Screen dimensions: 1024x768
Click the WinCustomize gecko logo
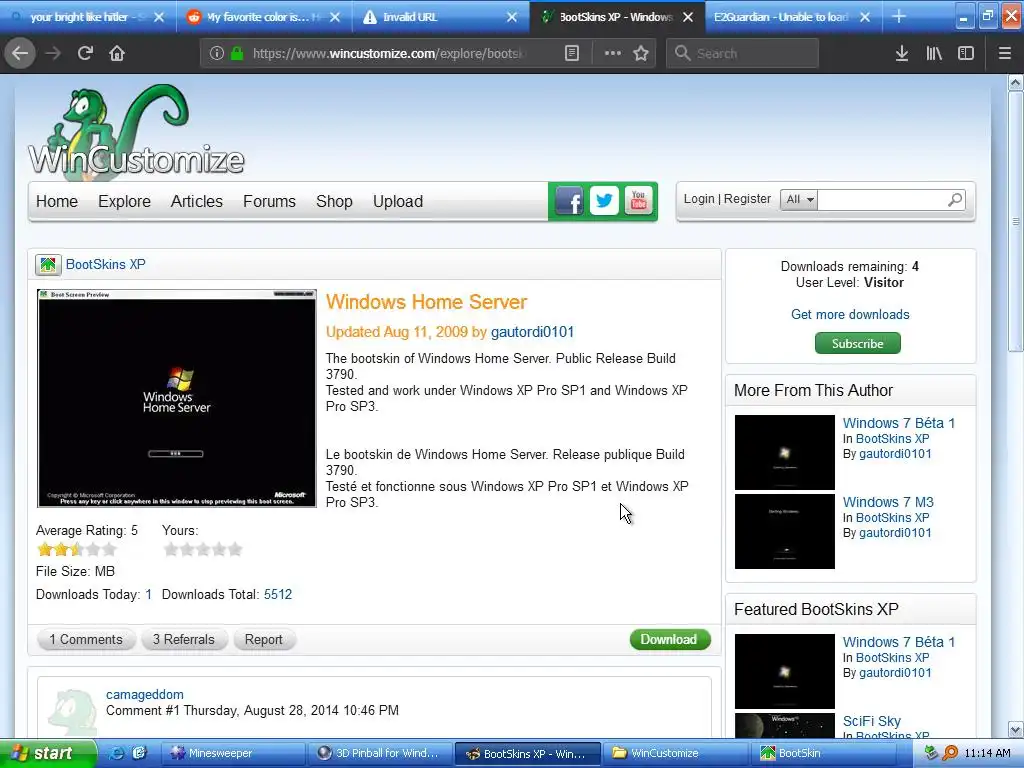pyautogui.click(x=136, y=131)
